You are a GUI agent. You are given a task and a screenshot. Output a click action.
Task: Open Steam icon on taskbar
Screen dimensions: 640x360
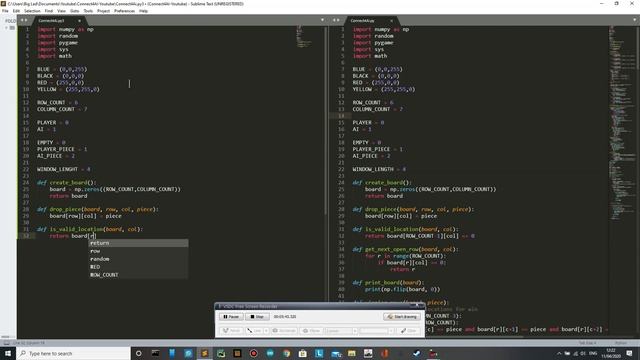(416, 353)
